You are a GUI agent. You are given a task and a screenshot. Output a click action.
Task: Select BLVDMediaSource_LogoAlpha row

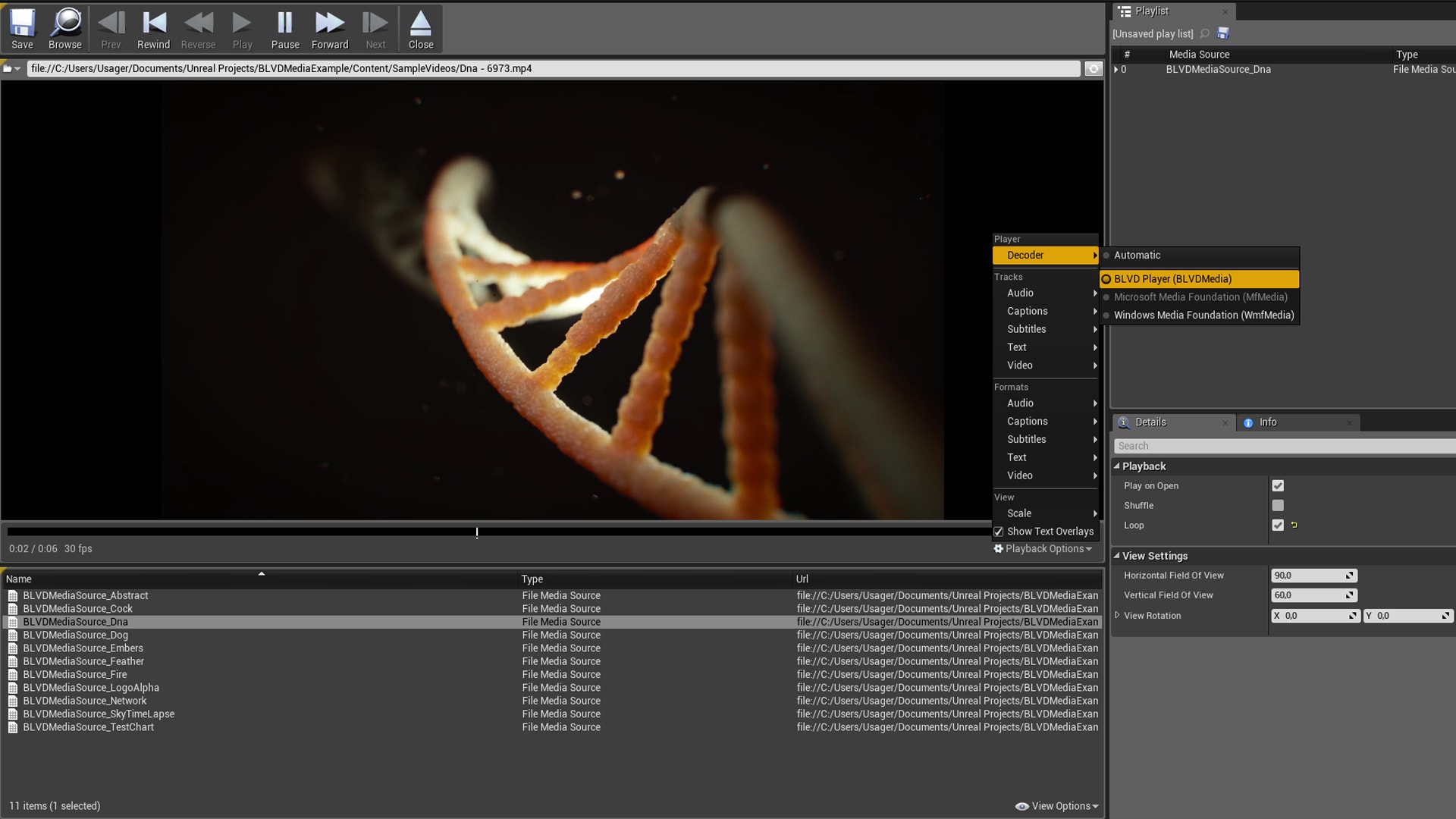point(552,688)
